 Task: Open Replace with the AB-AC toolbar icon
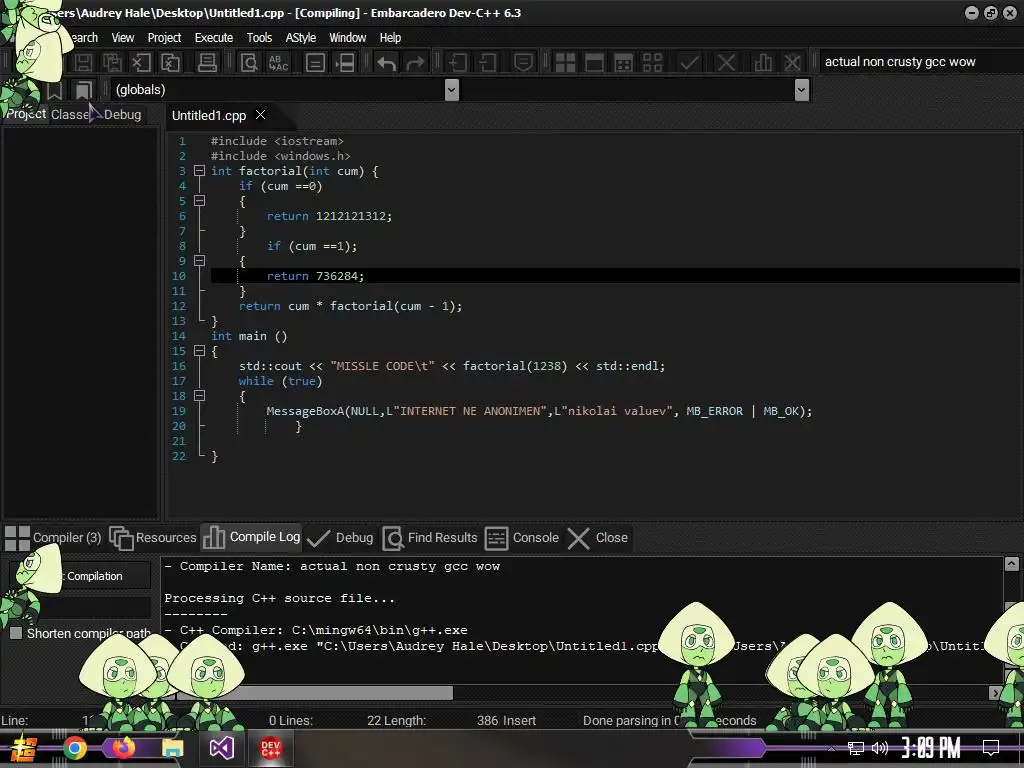tap(278, 63)
